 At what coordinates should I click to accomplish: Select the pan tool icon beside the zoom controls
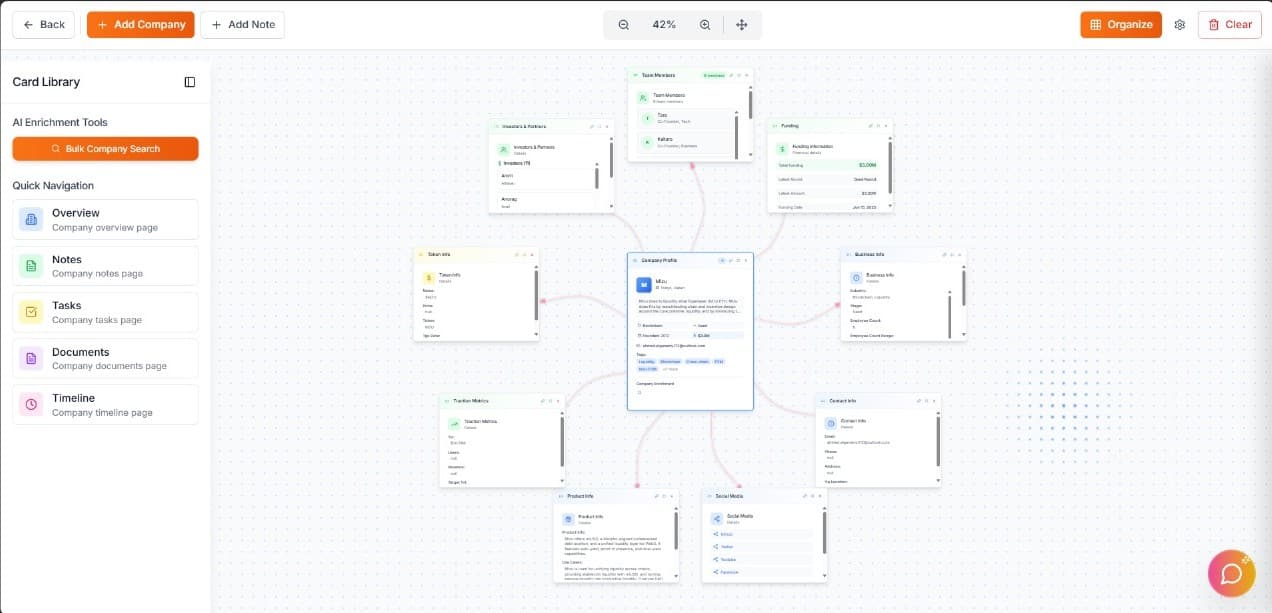742,24
